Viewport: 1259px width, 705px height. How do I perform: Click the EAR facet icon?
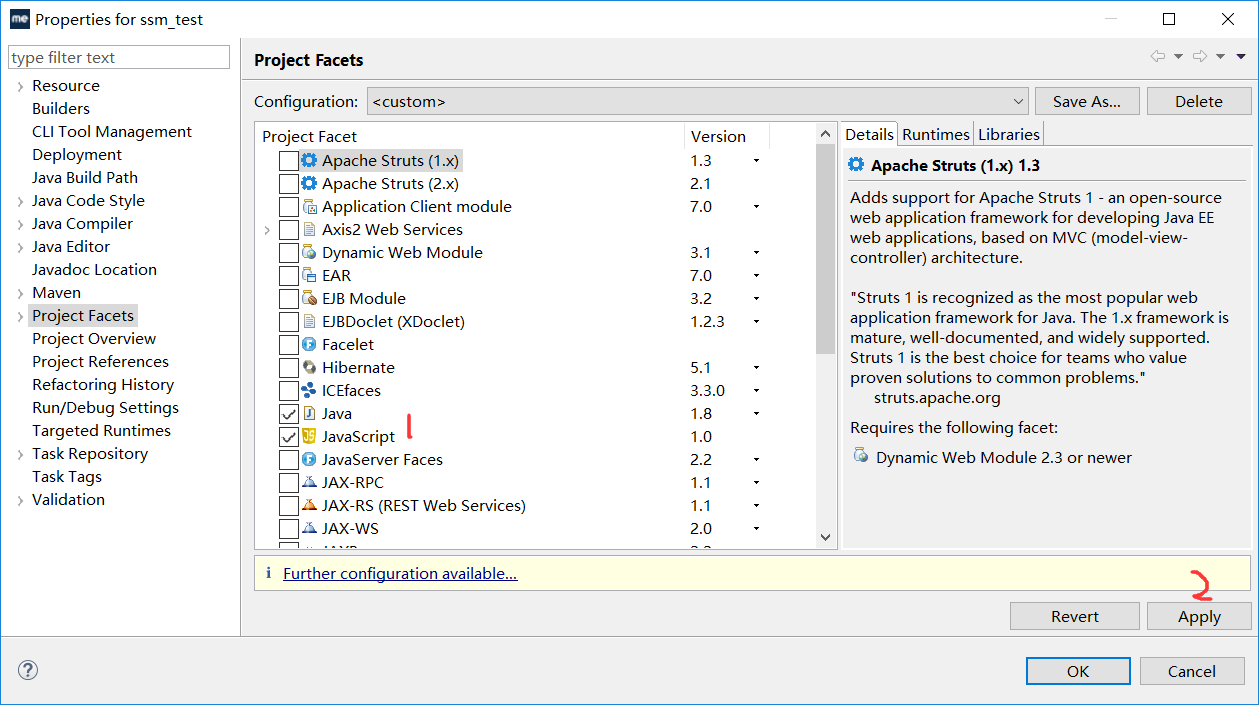[x=309, y=275]
